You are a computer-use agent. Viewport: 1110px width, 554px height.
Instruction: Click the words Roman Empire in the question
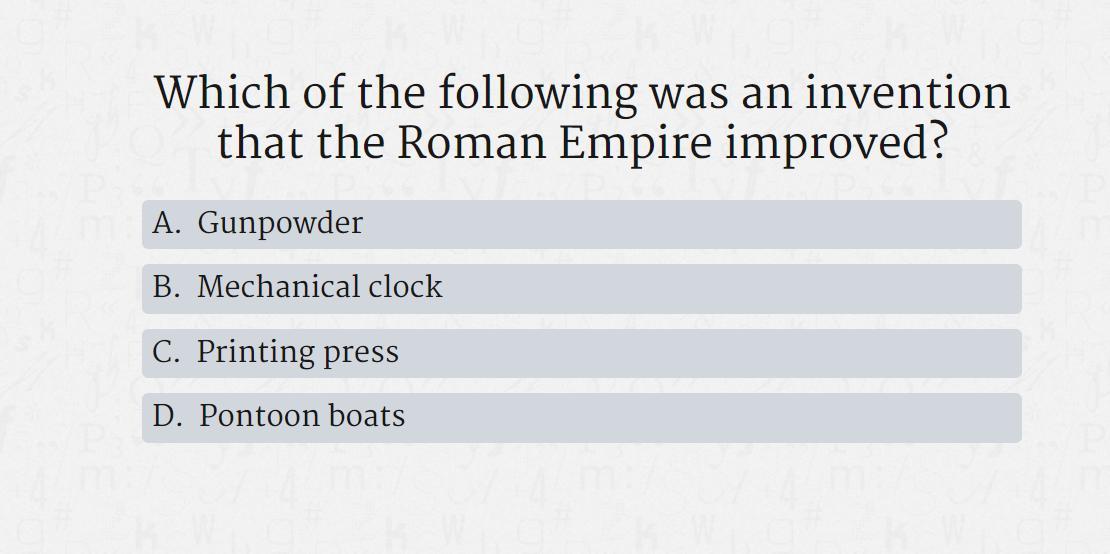point(554,142)
